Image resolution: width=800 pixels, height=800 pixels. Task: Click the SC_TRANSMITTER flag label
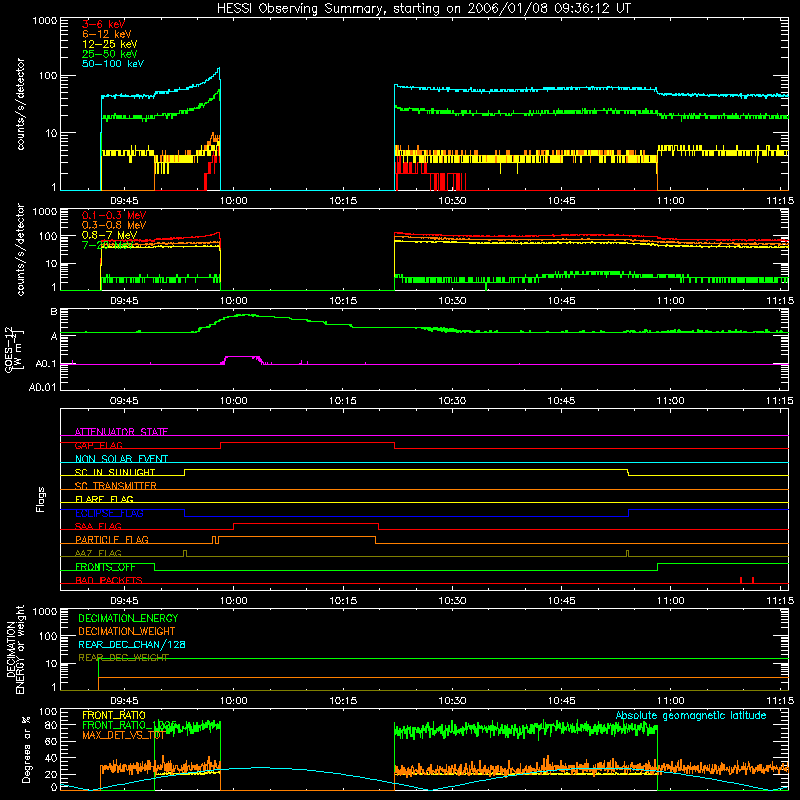[x=115, y=485]
